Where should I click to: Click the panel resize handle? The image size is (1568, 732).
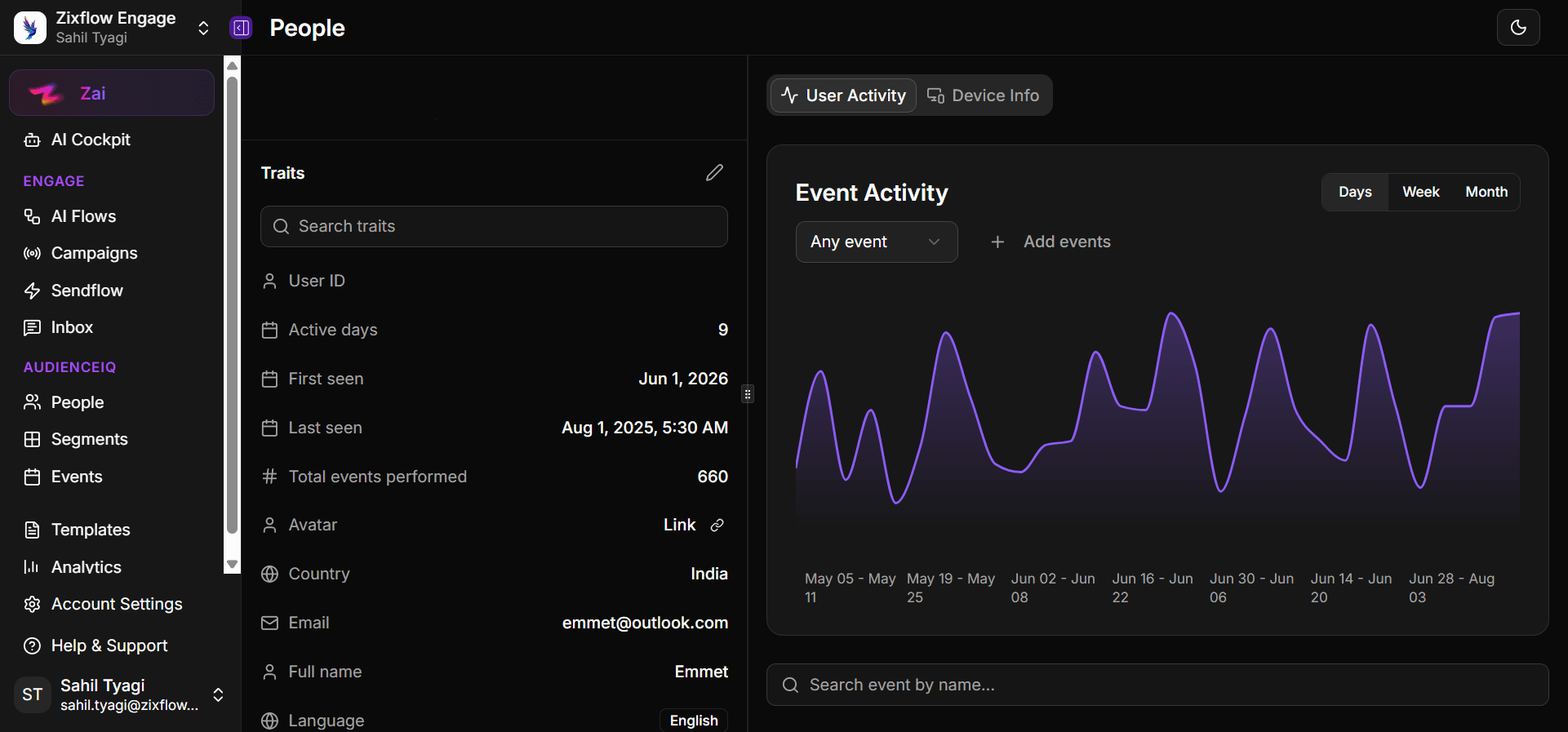click(747, 394)
